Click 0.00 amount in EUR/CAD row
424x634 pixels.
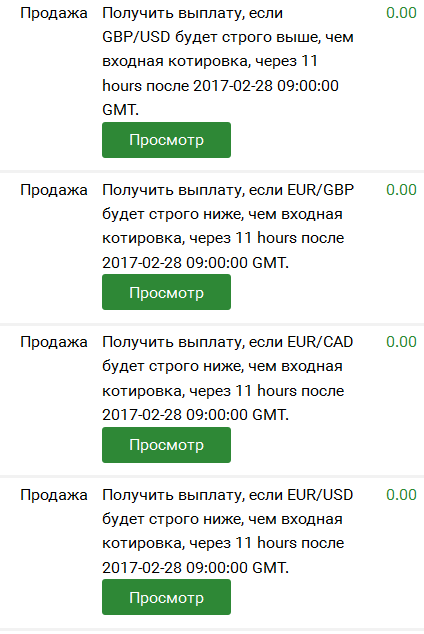tap(401, 342)
